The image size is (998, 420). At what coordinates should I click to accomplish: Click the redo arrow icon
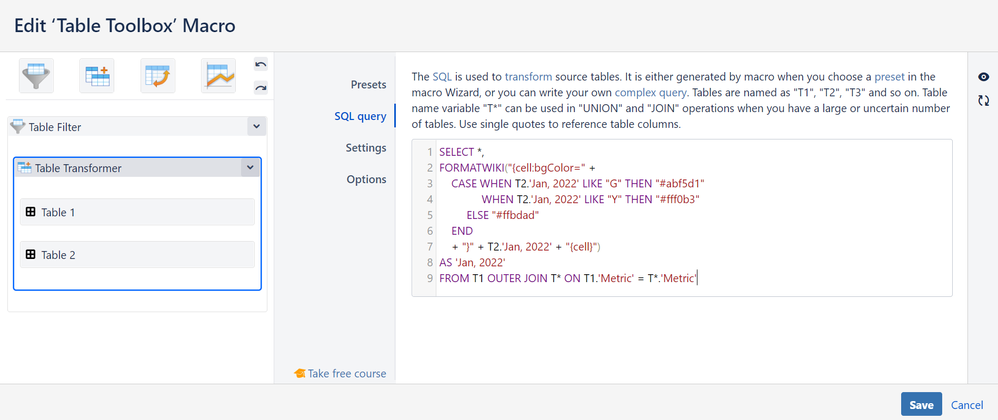261,88
